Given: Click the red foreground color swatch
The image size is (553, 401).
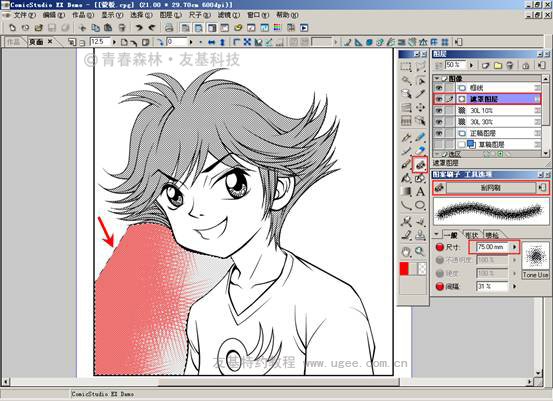Looking at the screenshot, I should tap(404, 269).
